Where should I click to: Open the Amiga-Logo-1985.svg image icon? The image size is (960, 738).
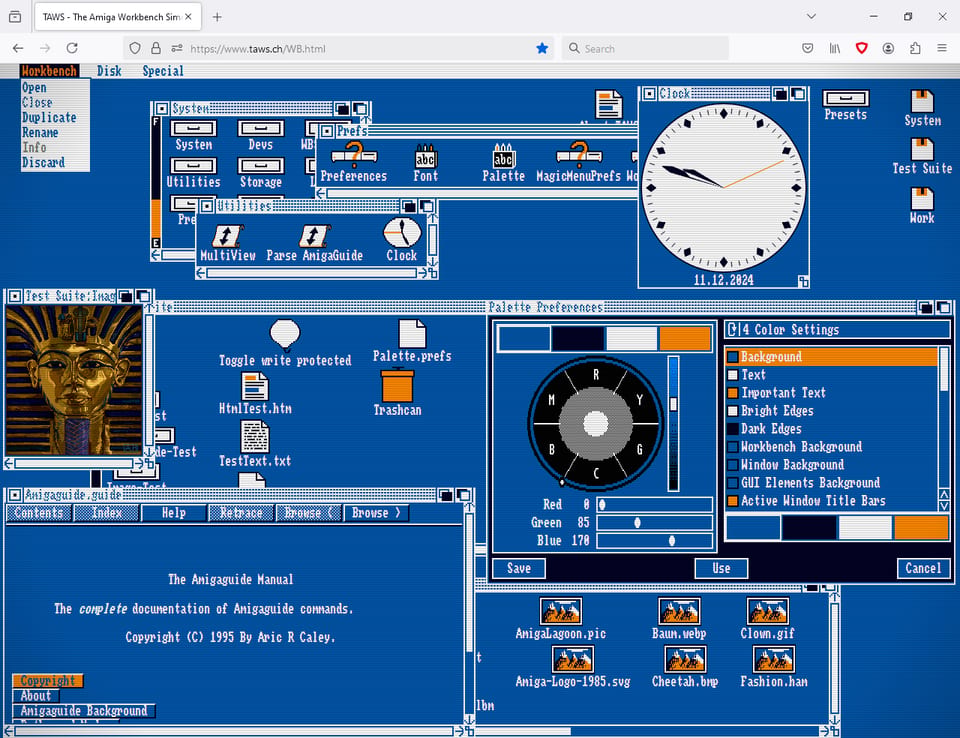(x=573, y=667)
